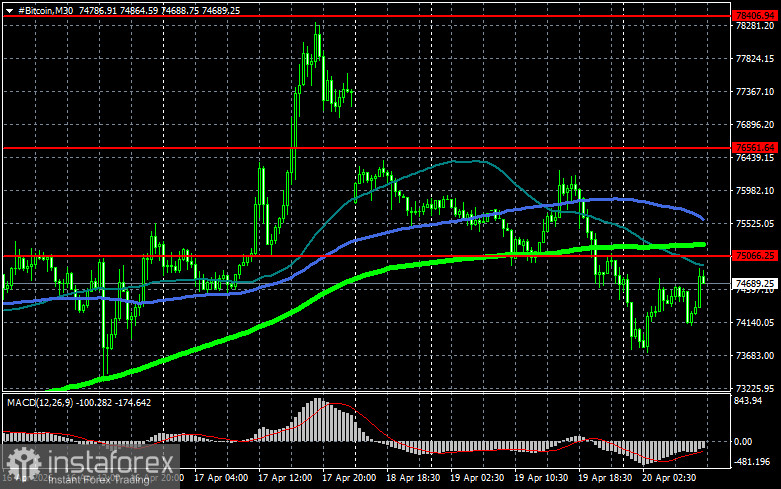This screenshot has width=781, height=489.
Task: Click the 19 Apr 18:30 time label
Action: click(x=605, y=478)
